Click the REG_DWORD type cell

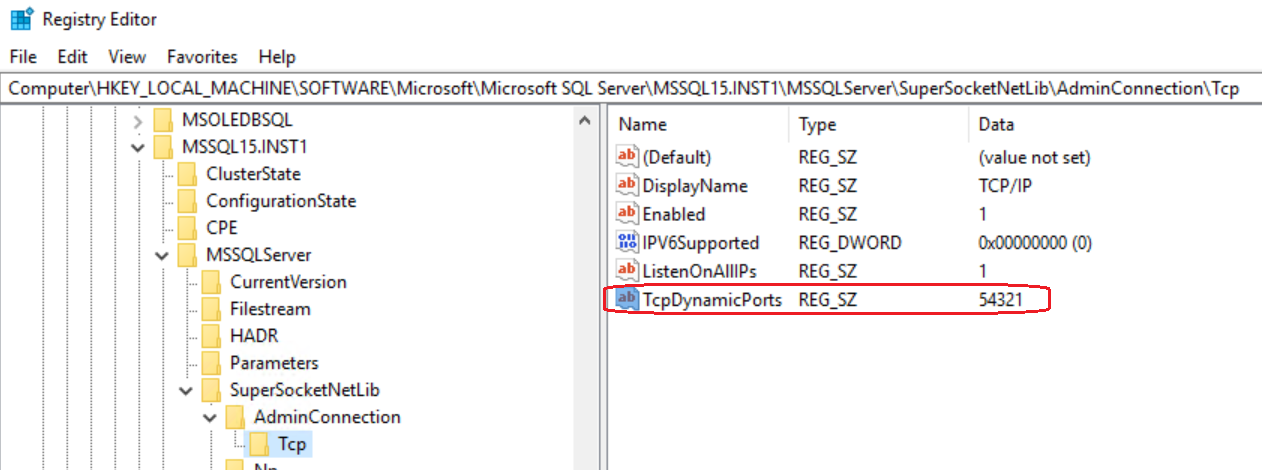pyautogui.click(x=850, y=242)
